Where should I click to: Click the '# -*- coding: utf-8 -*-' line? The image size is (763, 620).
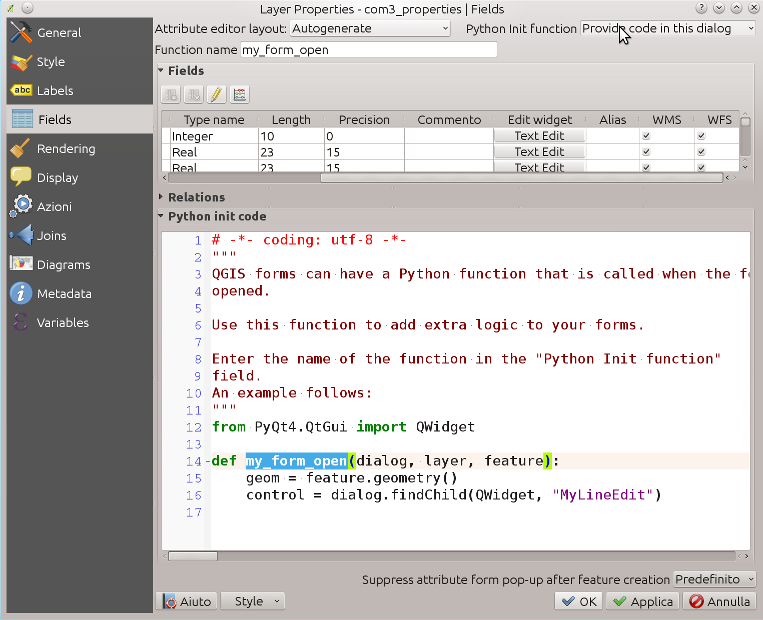click(x=309, y=240)
